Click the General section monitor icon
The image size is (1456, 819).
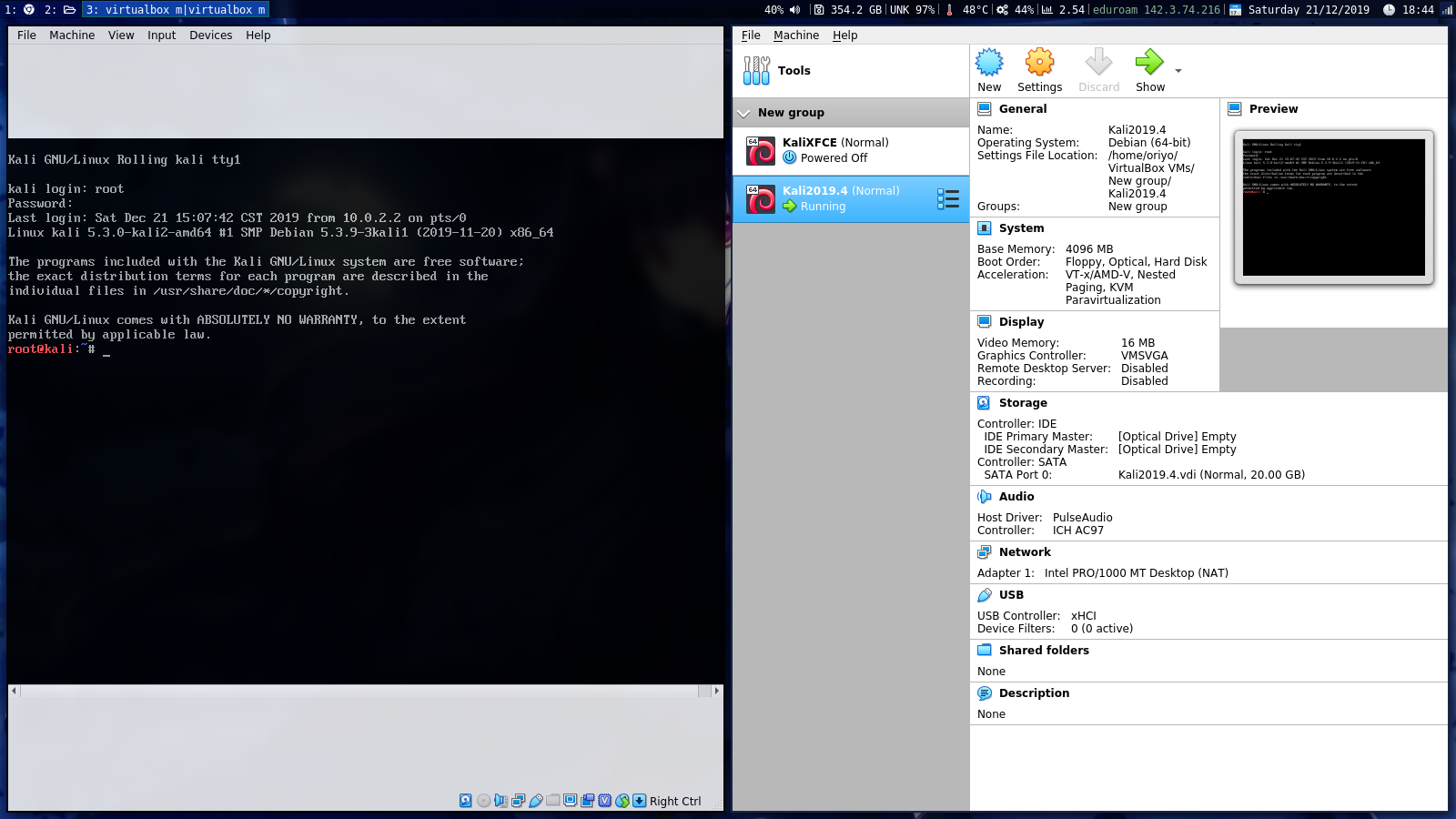[984, 109]
